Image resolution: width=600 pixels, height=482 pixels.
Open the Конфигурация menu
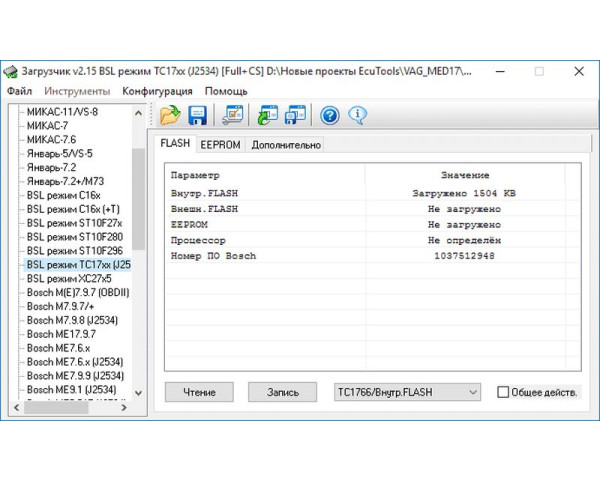[x=156, y=91]
